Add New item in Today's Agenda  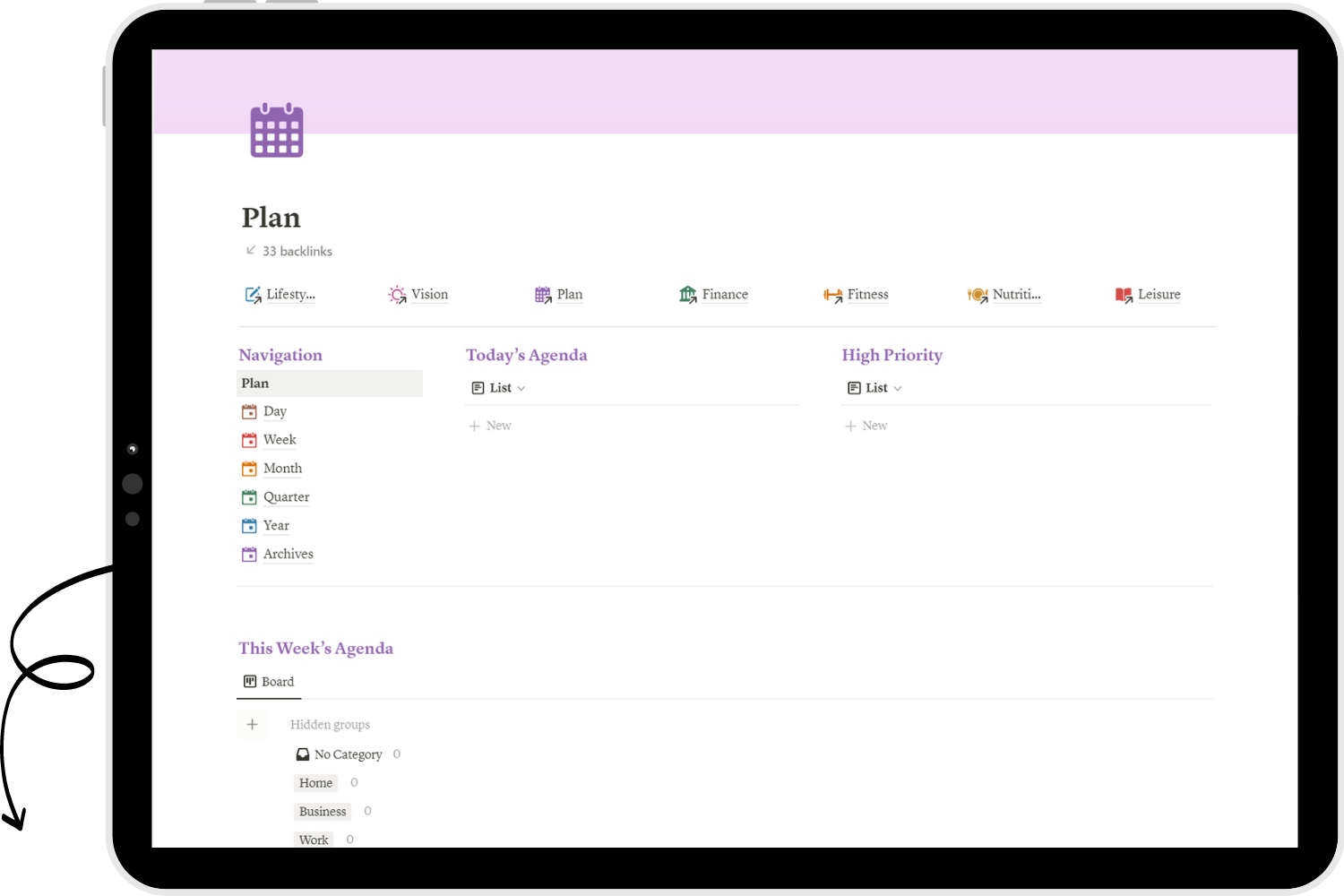pos(490,426)
